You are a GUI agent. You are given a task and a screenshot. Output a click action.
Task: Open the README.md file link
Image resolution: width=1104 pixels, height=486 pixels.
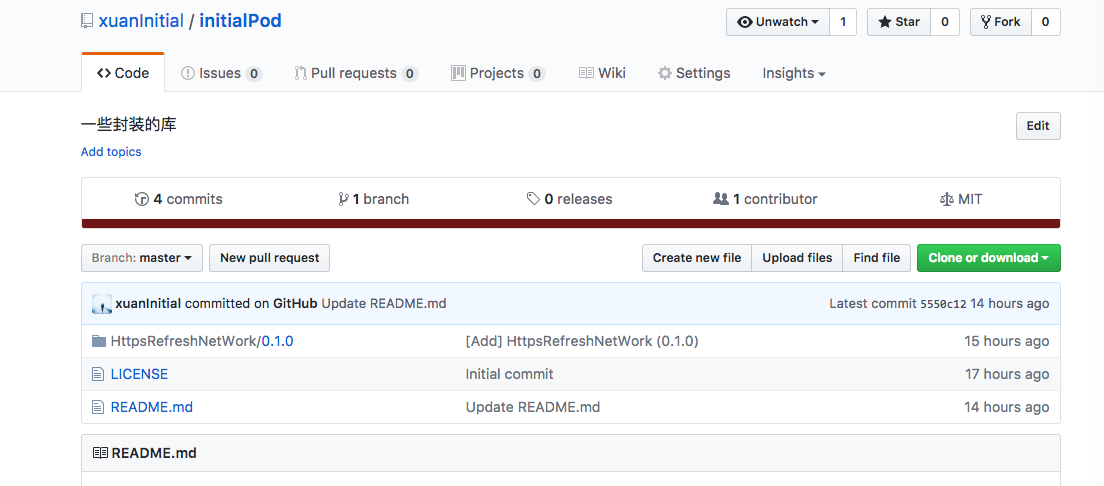(x=151, y=407)
